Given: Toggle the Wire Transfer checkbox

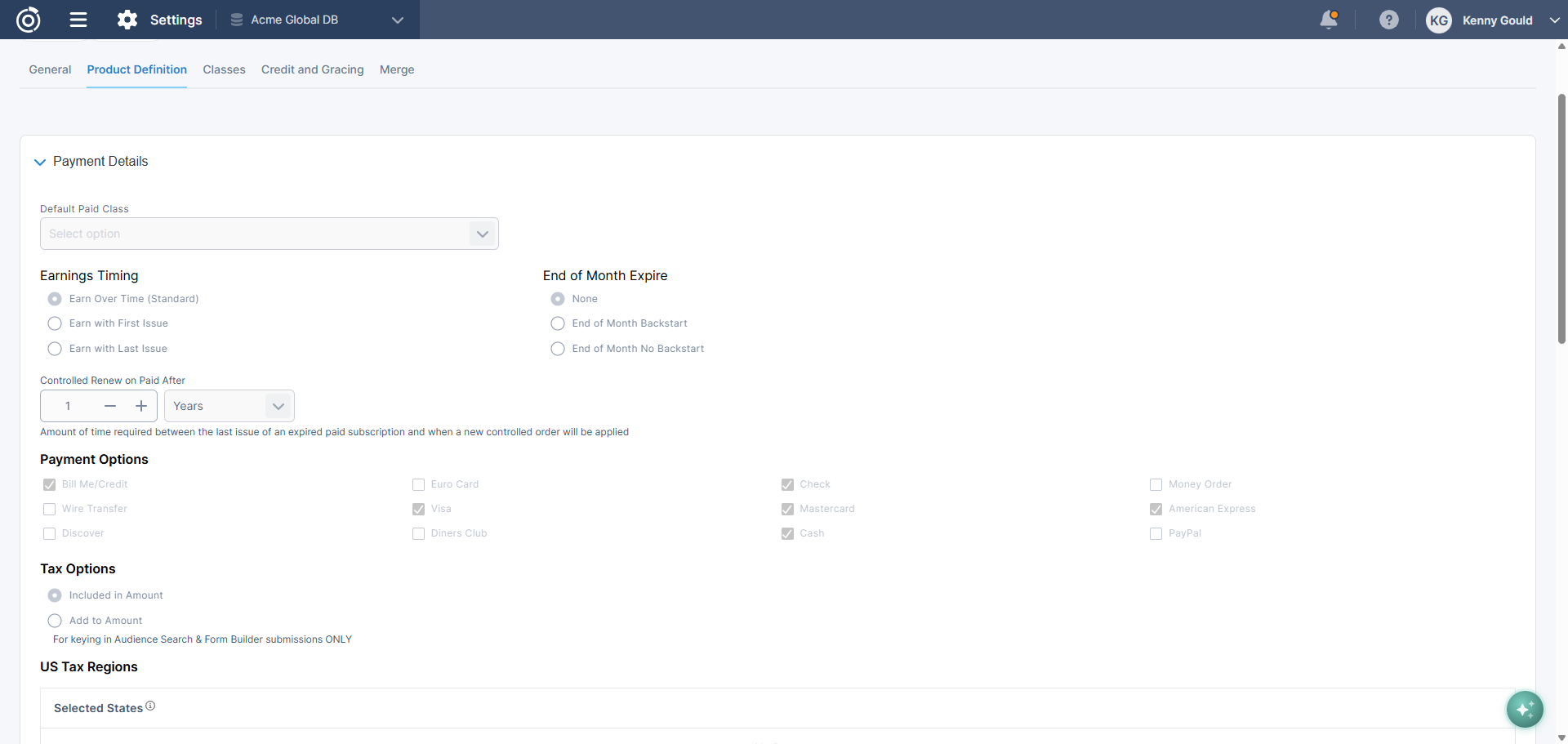Looking at the screenshot, I should [50, 509].
